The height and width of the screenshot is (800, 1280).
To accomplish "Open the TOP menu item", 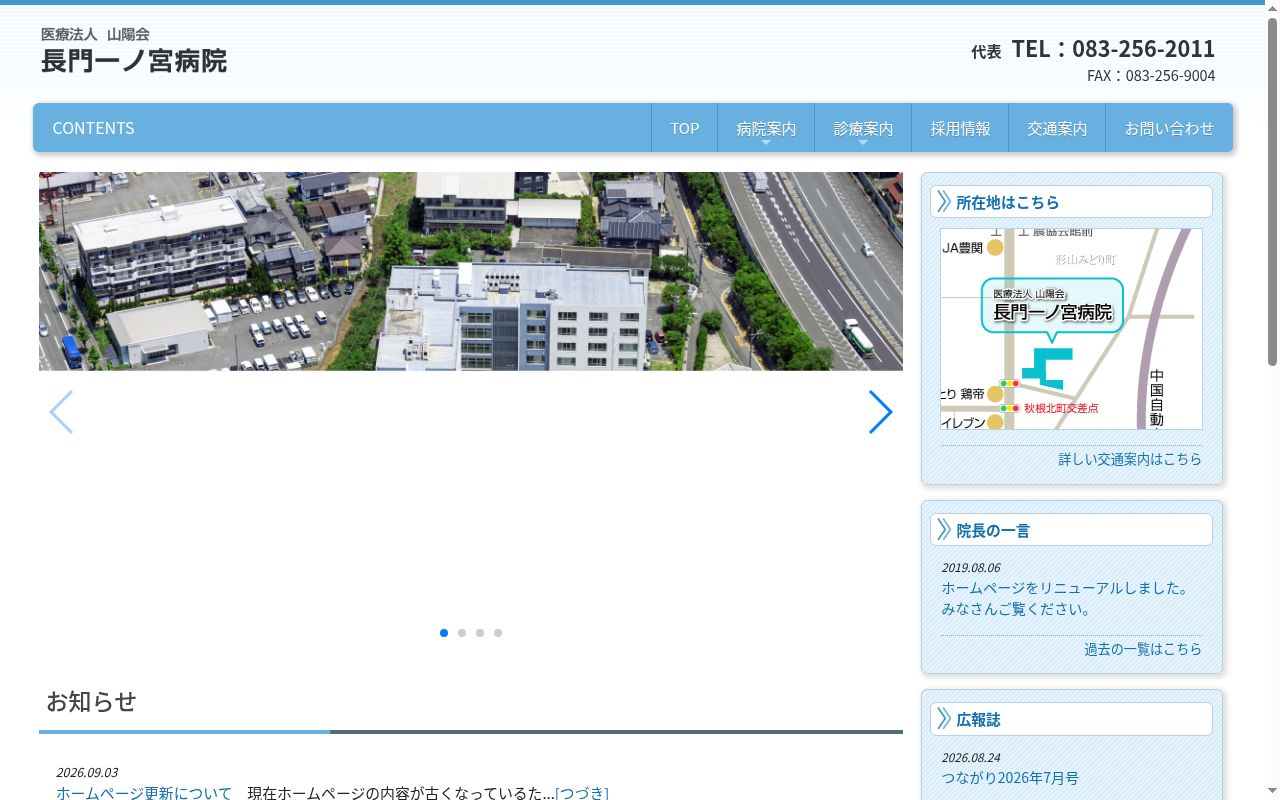I will 684,128.
